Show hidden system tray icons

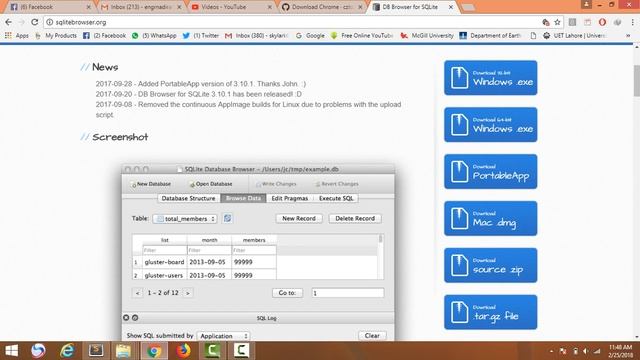click(552, 351)
